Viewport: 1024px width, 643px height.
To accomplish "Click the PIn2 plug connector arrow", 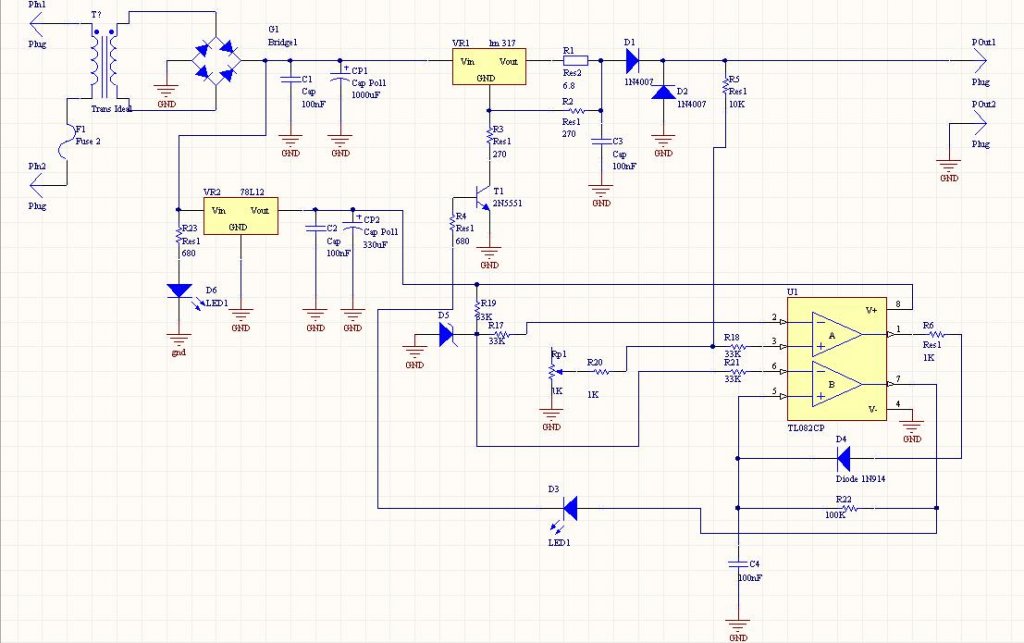I will (x=37, y=185).
